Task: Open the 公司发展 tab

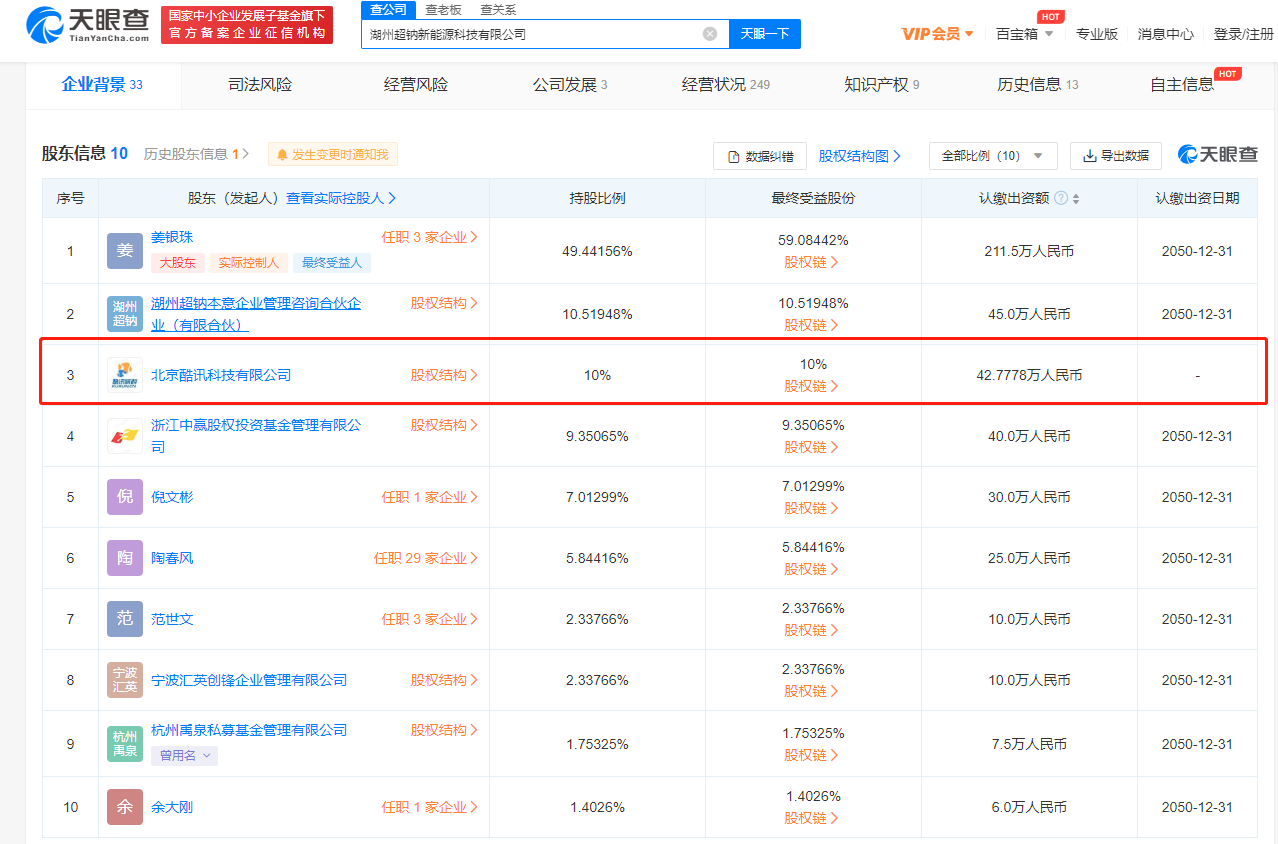Action: (570, 85)
